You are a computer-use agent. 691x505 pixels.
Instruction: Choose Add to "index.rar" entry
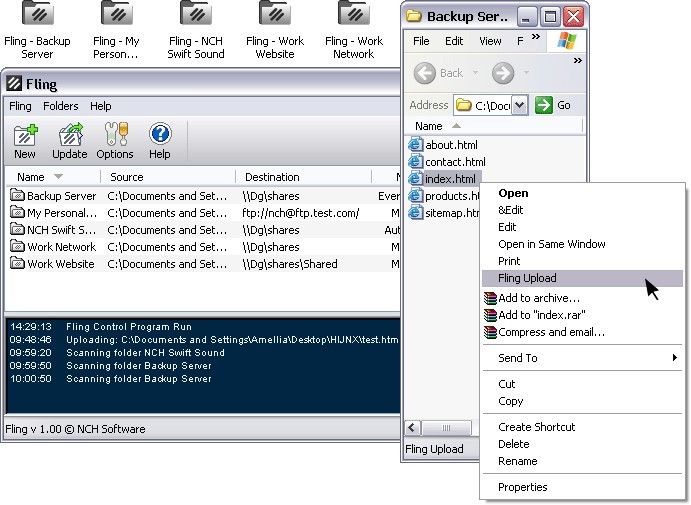click(582, 315)
